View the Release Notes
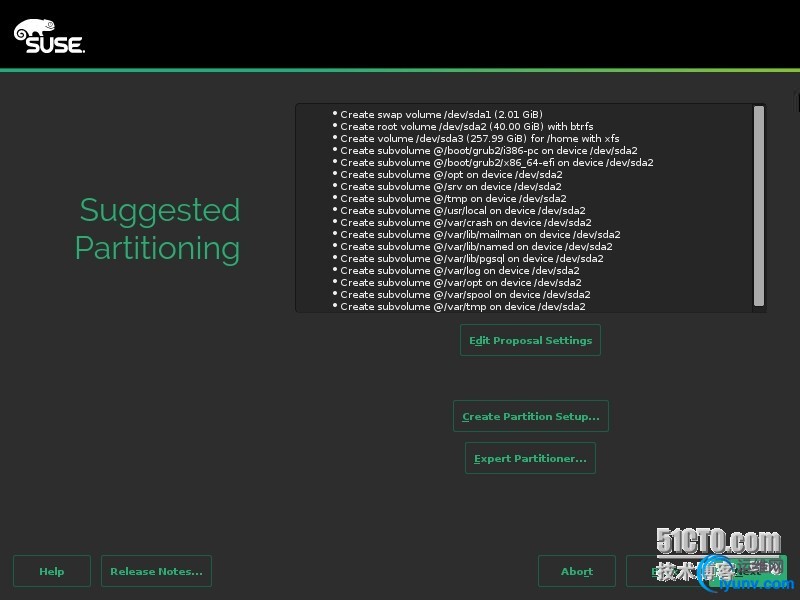Viewport: 800px width, 600px height. coord(156,571)
